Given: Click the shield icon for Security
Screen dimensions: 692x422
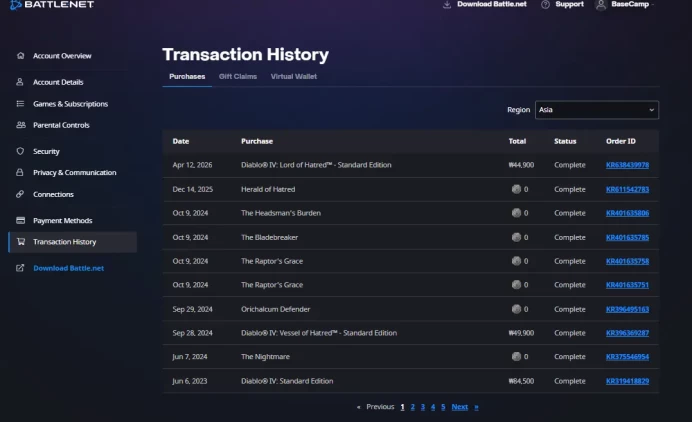Looking at the screenshot, I should 20,151.
